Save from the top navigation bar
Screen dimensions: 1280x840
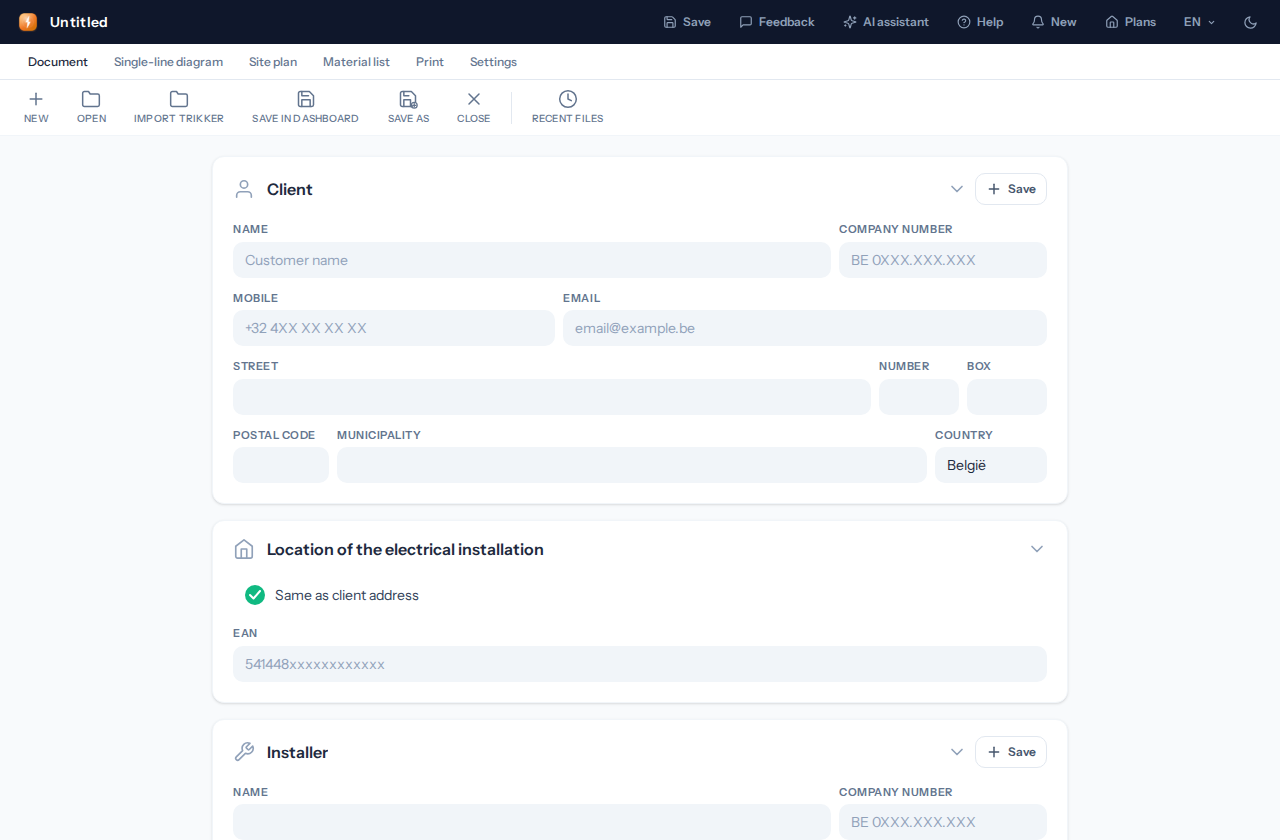pos(687,22)
